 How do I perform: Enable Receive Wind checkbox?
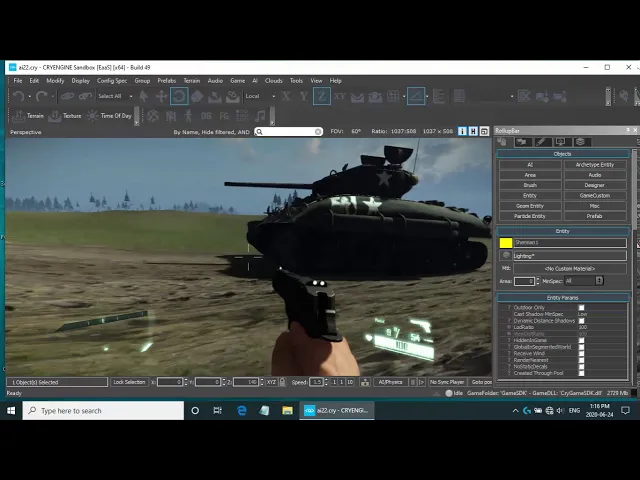[x=581, y=353]
